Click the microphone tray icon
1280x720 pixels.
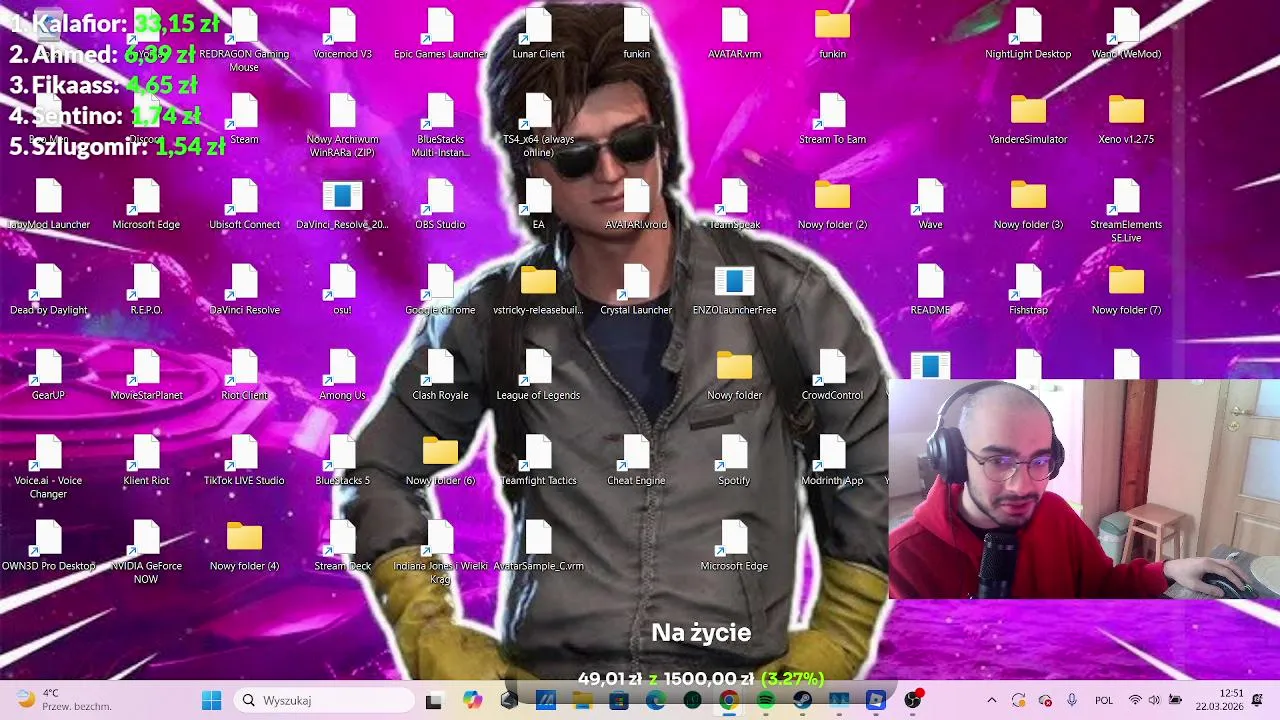(x=1072, y=701)
